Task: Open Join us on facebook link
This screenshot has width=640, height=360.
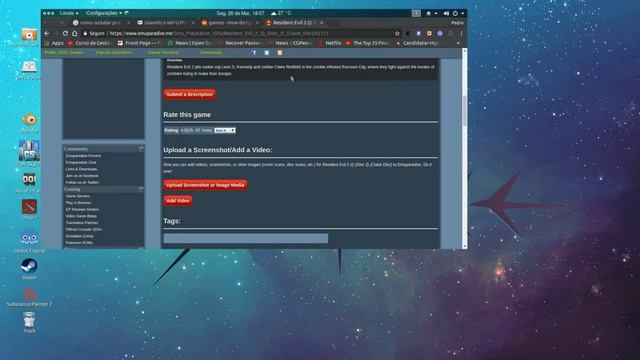Action: click(82, 176)
